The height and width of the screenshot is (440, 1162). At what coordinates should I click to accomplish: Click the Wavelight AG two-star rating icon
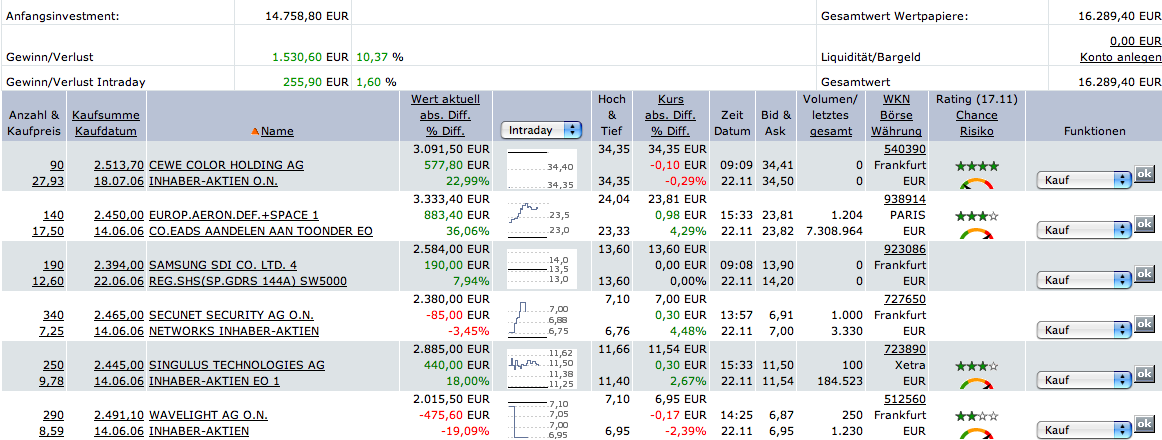pos(975,415)
